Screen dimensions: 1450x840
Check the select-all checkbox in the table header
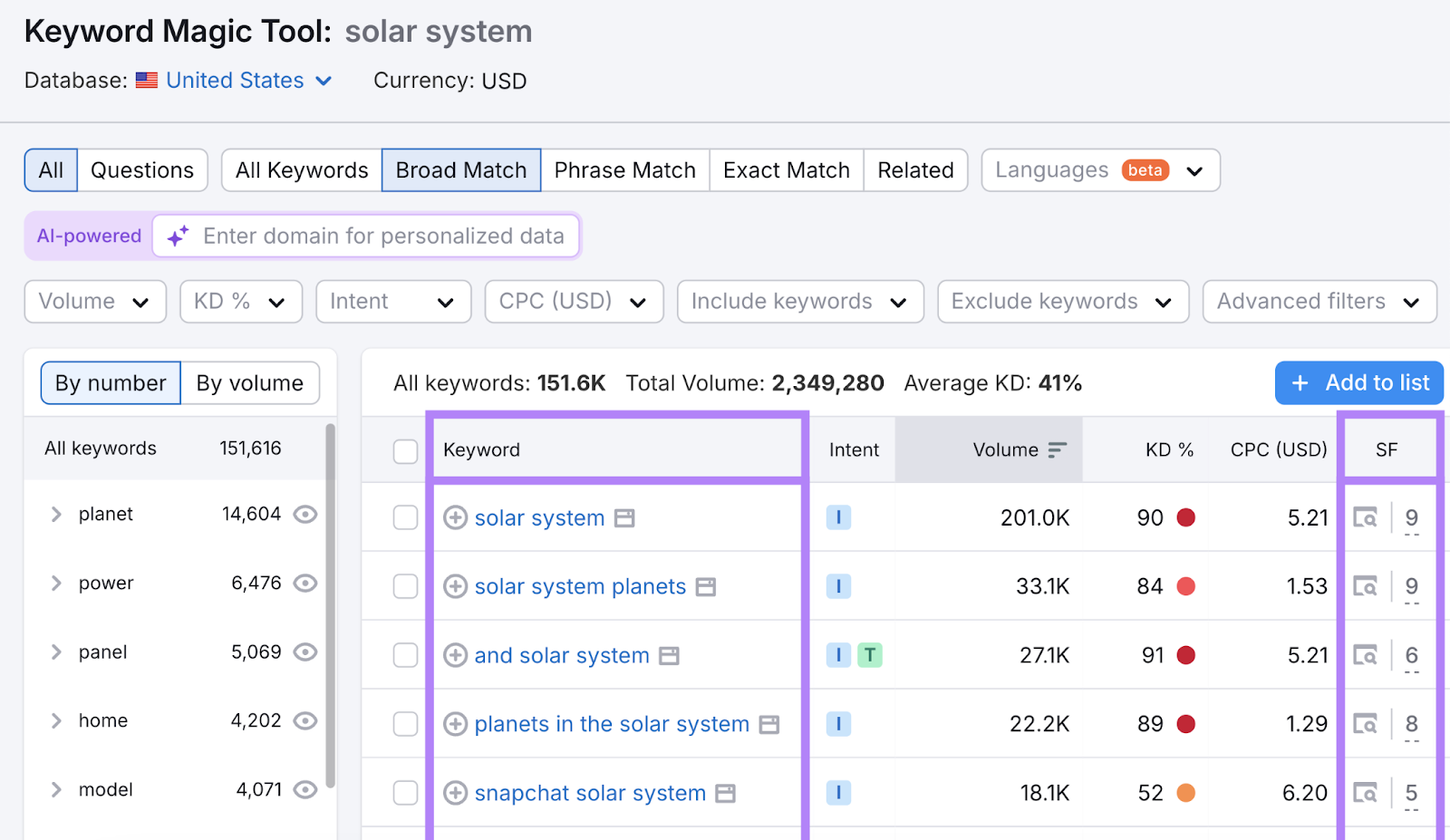(405, 450)
